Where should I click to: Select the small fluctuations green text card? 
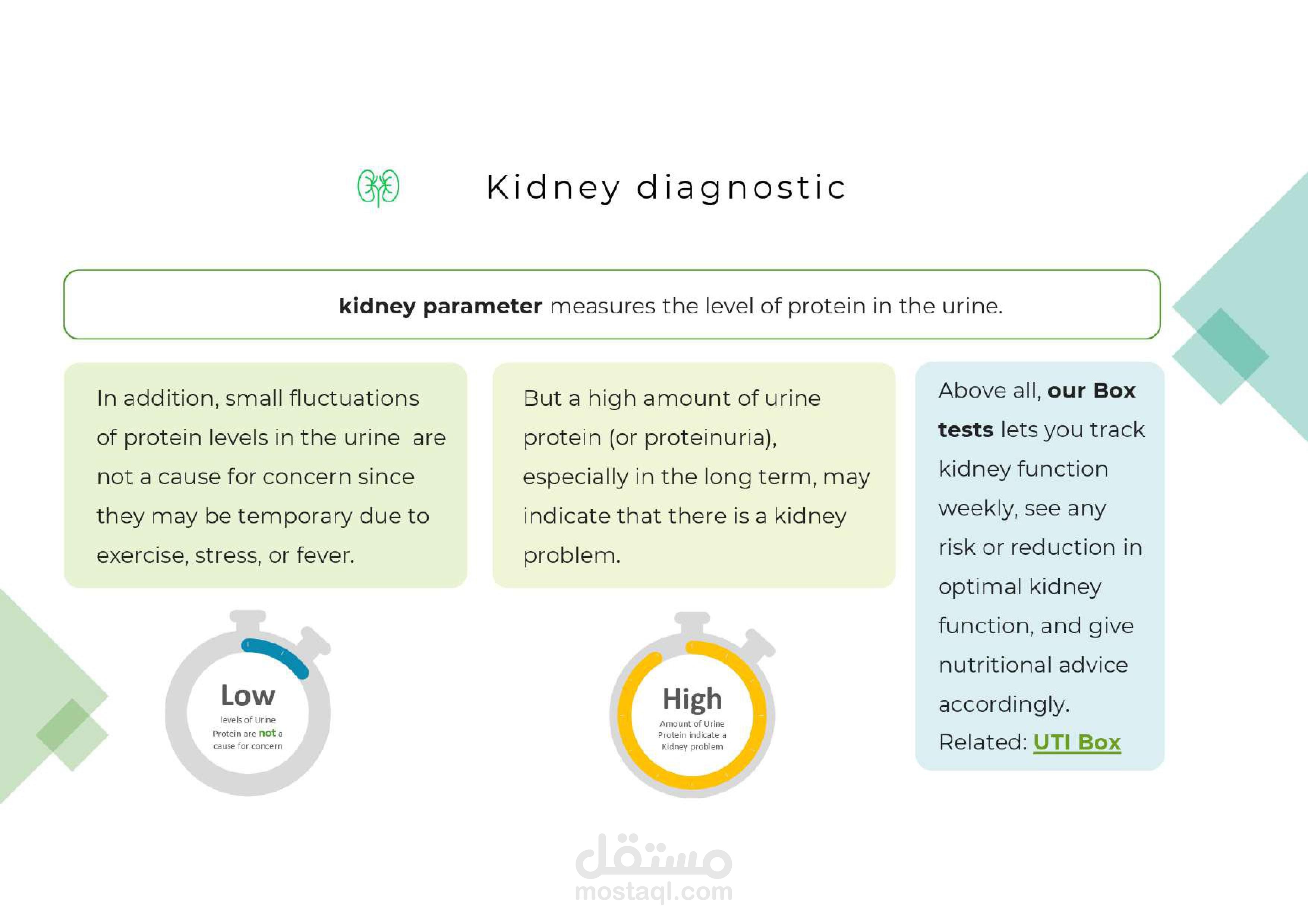[265, 475]
